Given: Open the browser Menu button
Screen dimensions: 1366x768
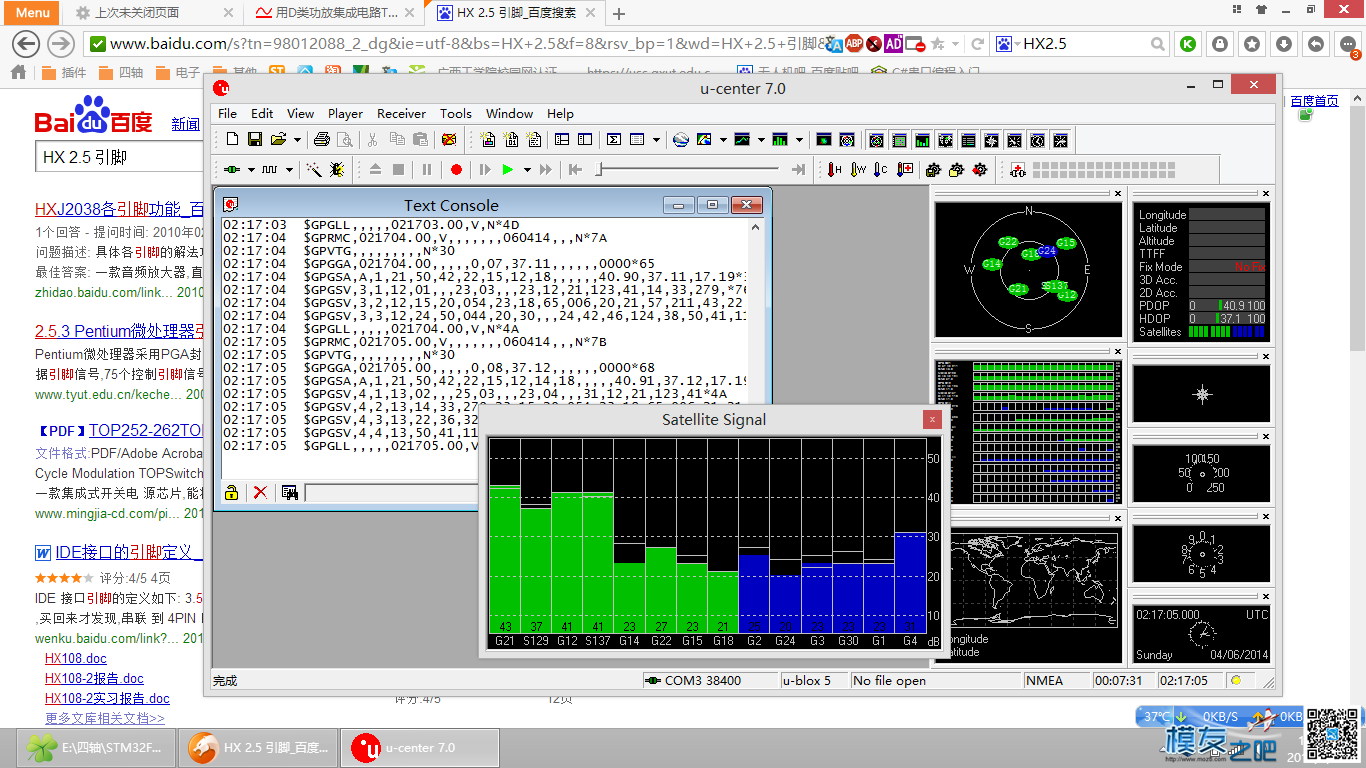Looking at the screenshot, I should [32, 13].
